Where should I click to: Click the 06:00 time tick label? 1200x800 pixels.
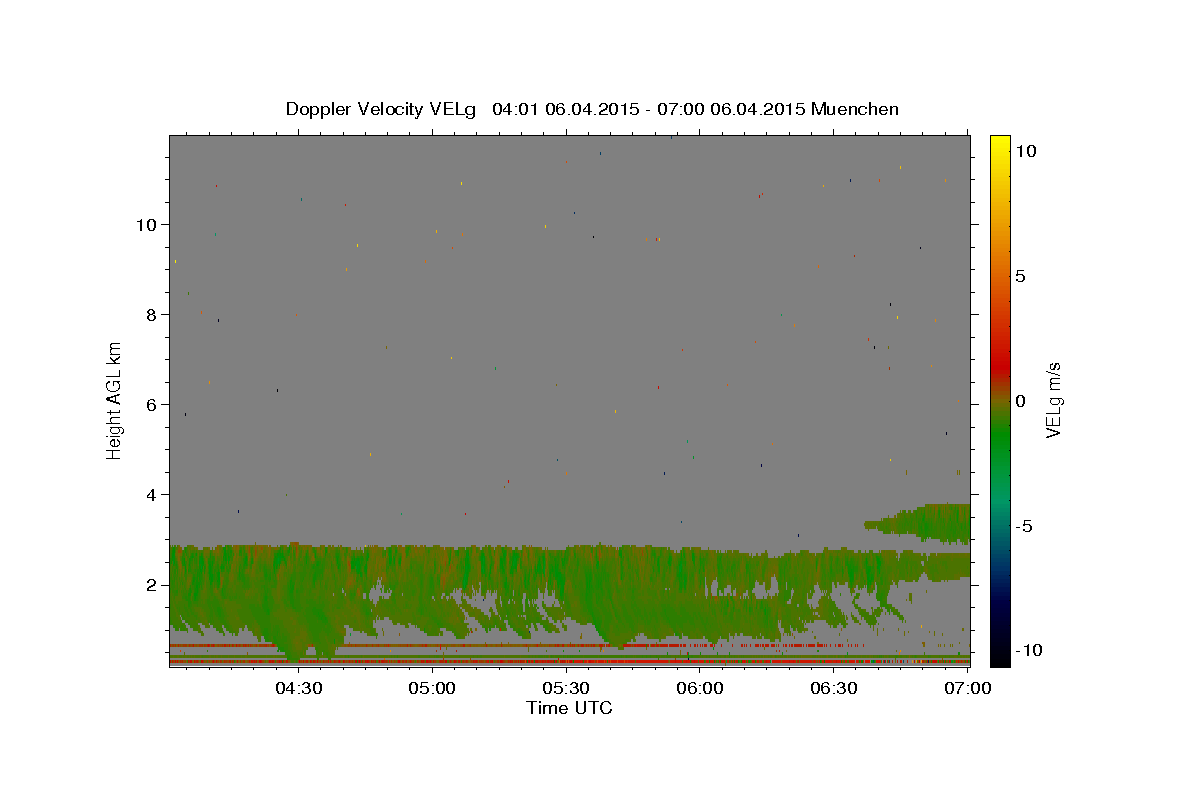pyautogui.click(x=700, y=688)
